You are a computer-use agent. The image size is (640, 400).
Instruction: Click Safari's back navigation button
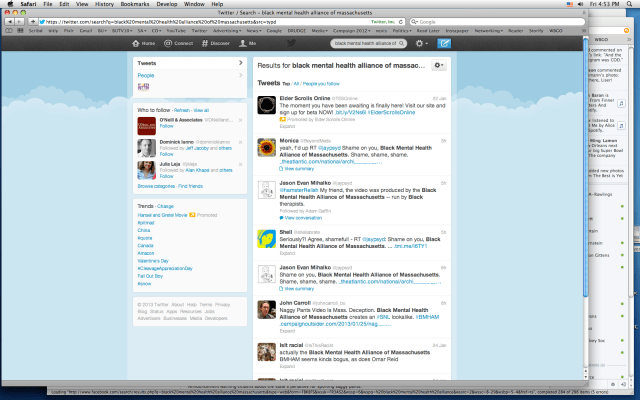coord(8,20)
